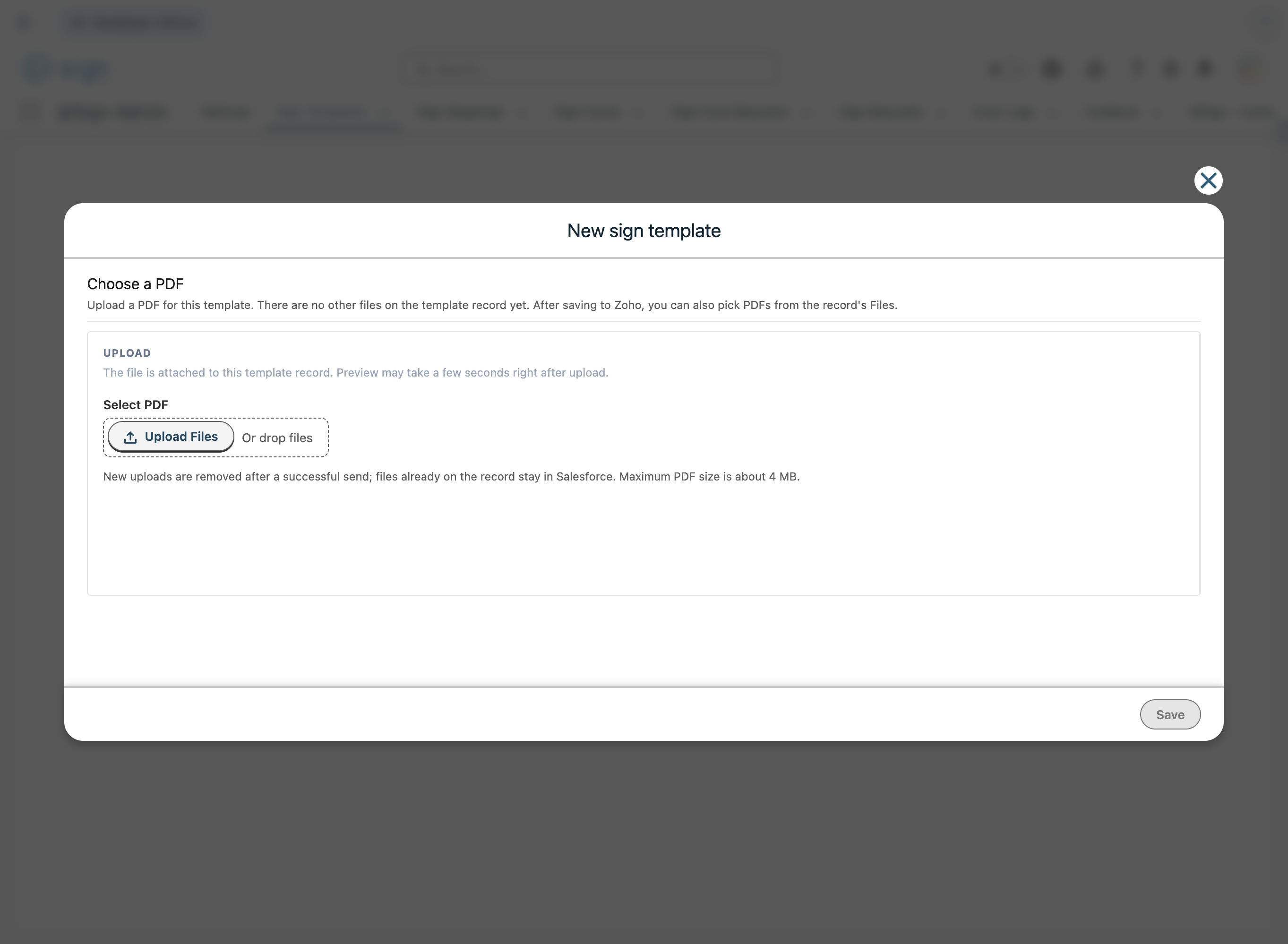Close the New sign template dialog
Screen dimensions: 1288x944
pos(1208,180)
